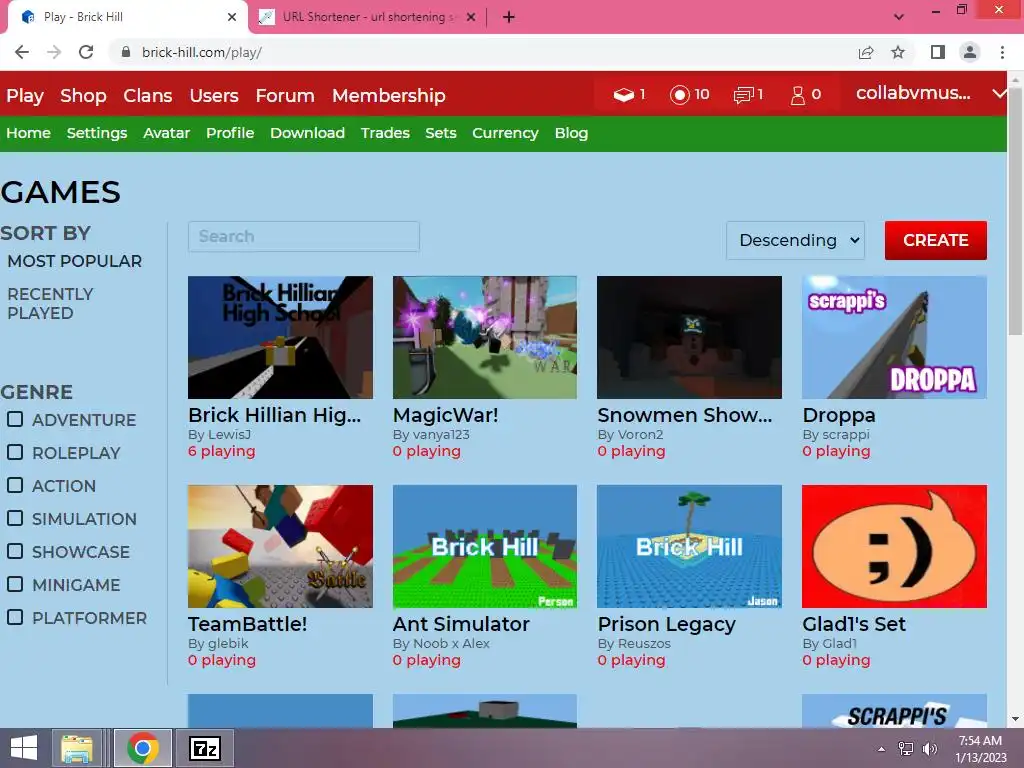Open 7-Zip from the taskbar
Screen dimensions: 1024x768
pyautogui.click(x=204, y=748)
